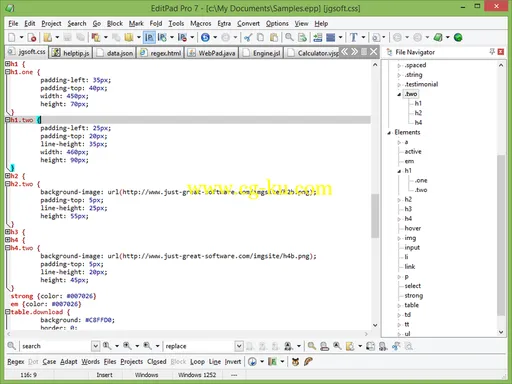Fold the table.download block in the gutter
The height and width of the screenshot is (384, 512).
[7, 312]
